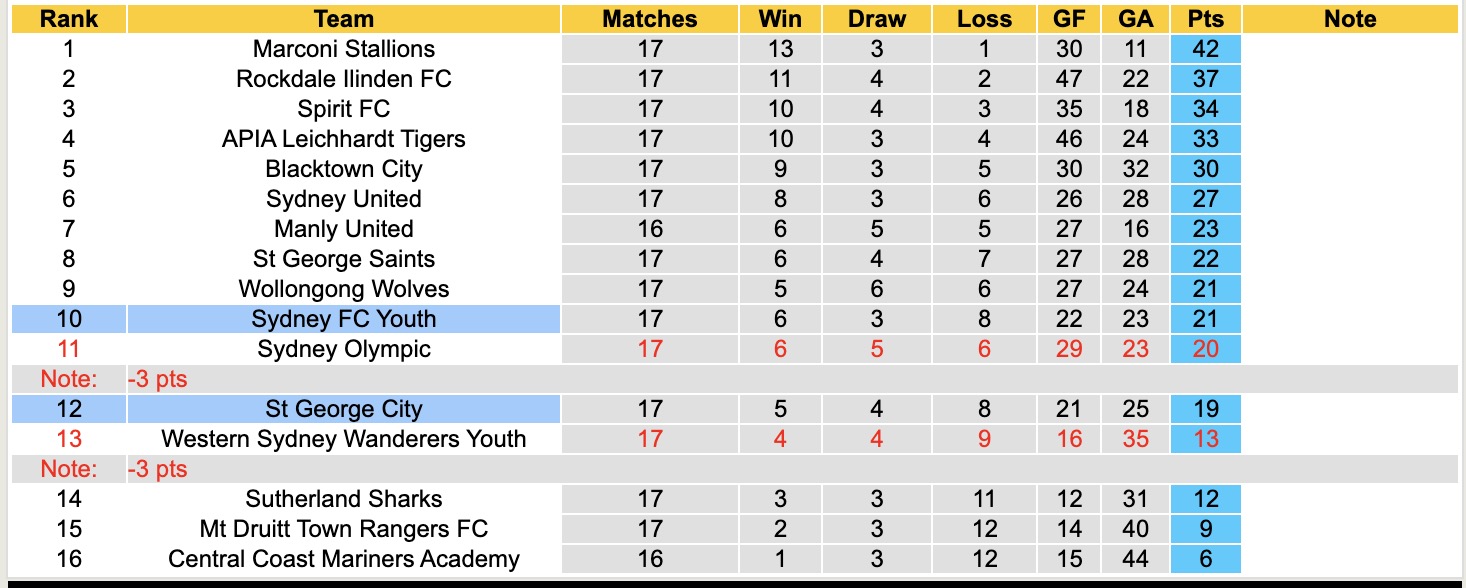
Task: Click the Rank column header
Action: coord(68,19)
